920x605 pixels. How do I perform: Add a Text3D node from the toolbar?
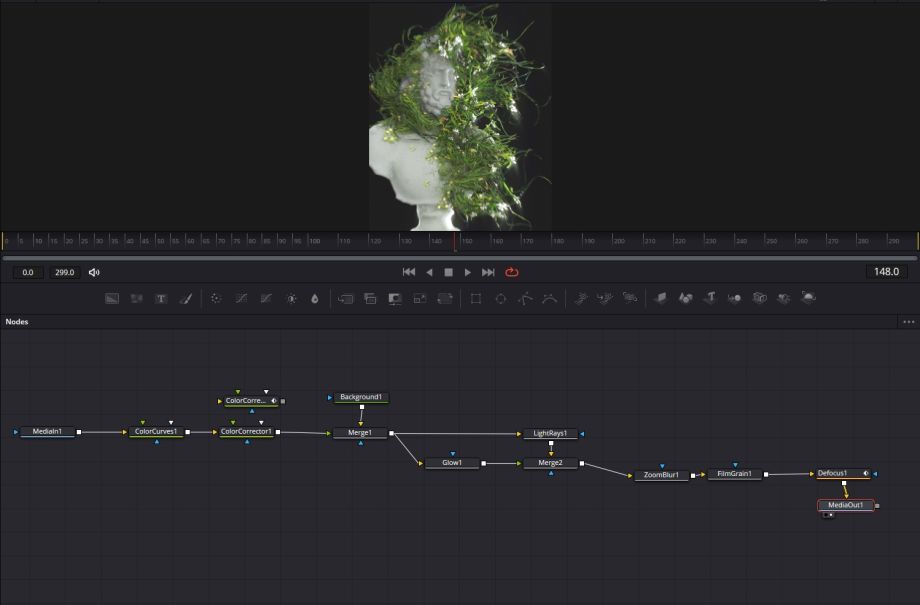tap(710, 298)
